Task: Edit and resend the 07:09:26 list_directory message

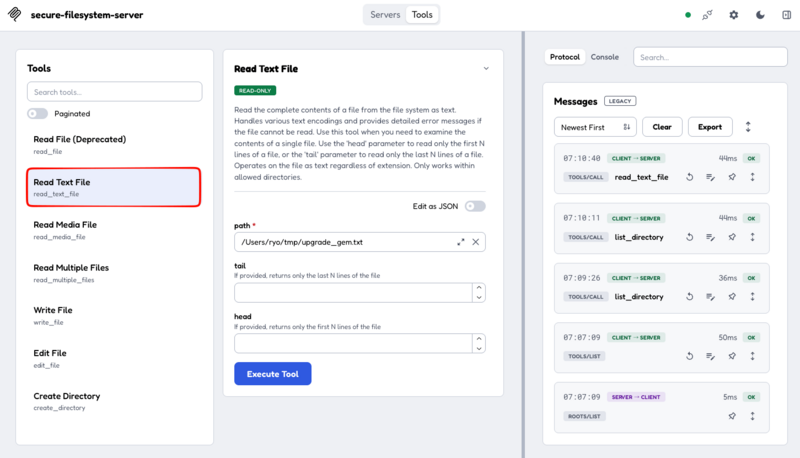Action: pos(710,296)
